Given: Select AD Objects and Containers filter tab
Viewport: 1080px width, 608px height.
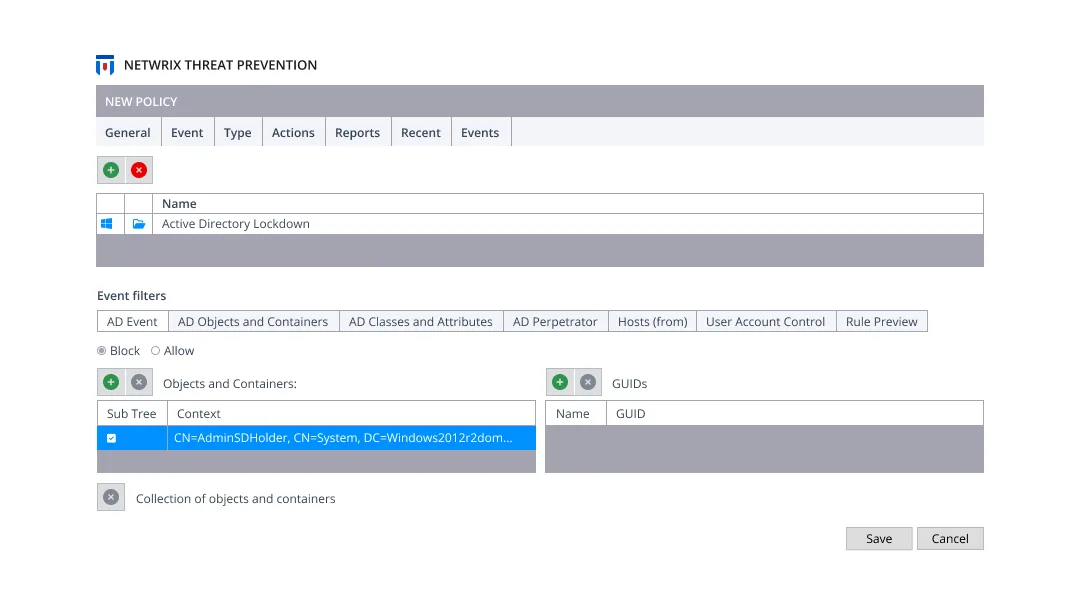Looking at the screenshot, I should point(253,322).
